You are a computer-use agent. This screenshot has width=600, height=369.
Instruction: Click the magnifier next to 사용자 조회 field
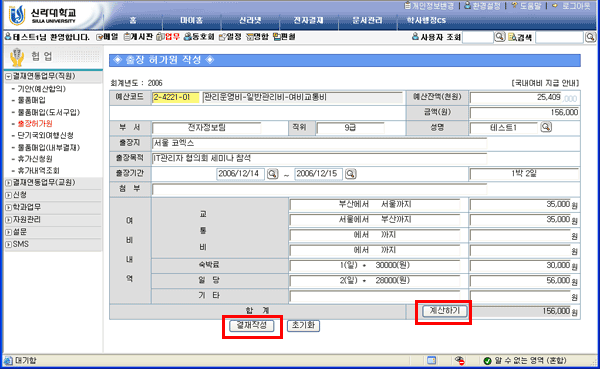[499, 37]
